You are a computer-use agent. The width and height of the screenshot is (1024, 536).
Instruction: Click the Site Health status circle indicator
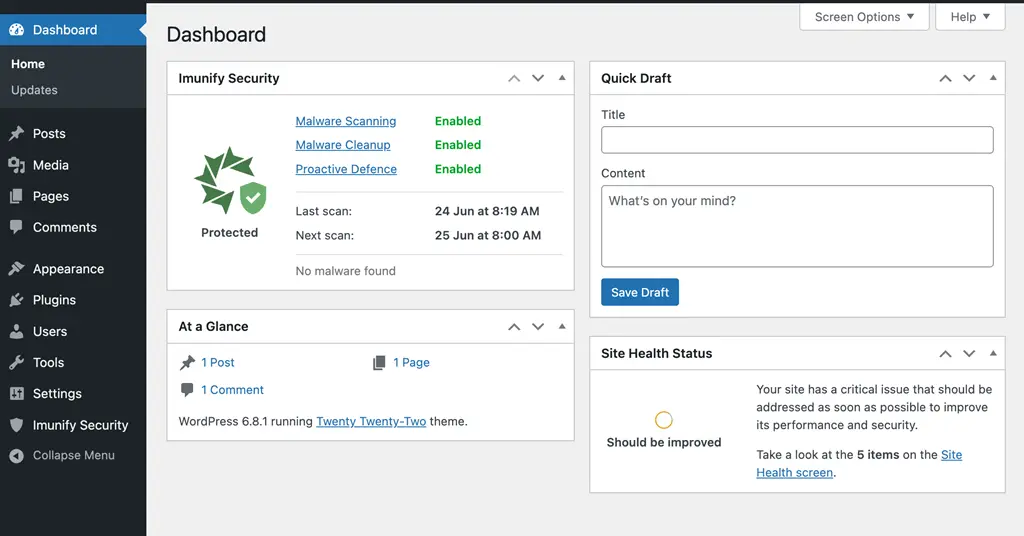664,420
